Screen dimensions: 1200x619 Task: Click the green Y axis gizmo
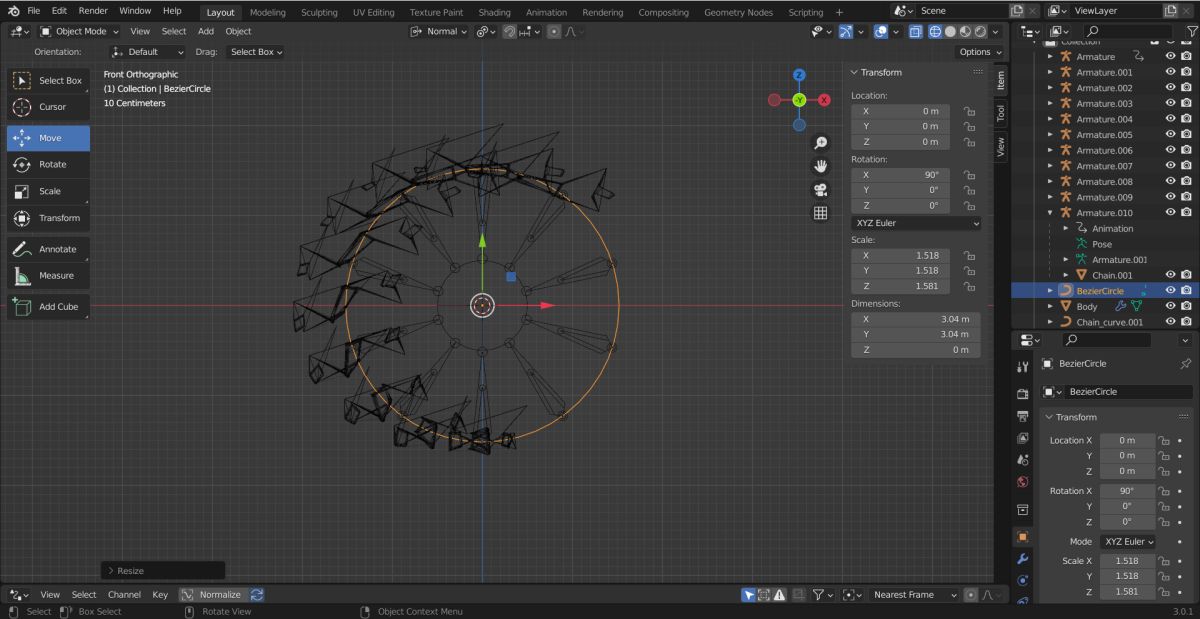point(799,100)
